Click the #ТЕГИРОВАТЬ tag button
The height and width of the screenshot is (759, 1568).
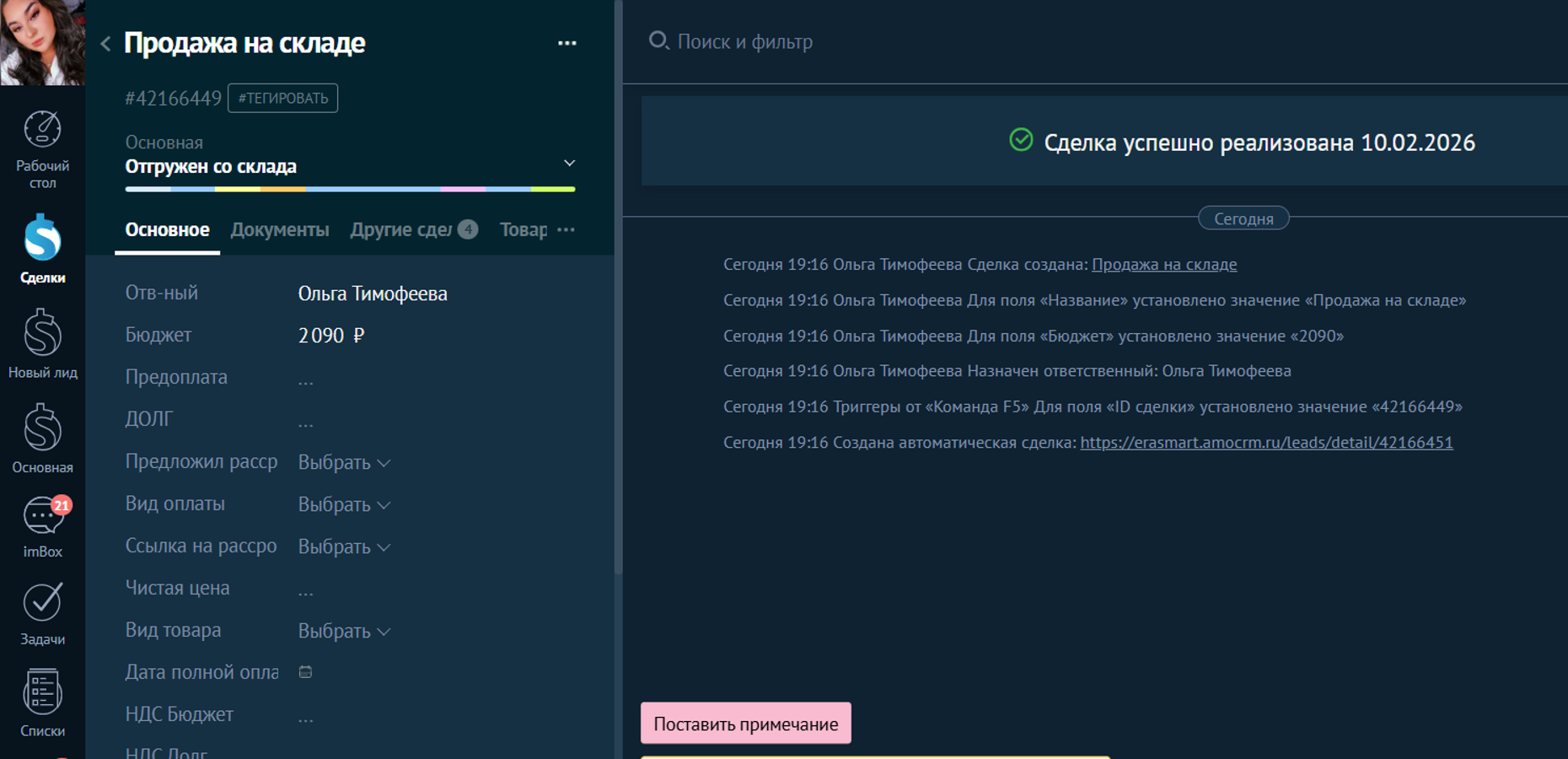[x=282, y=98]
